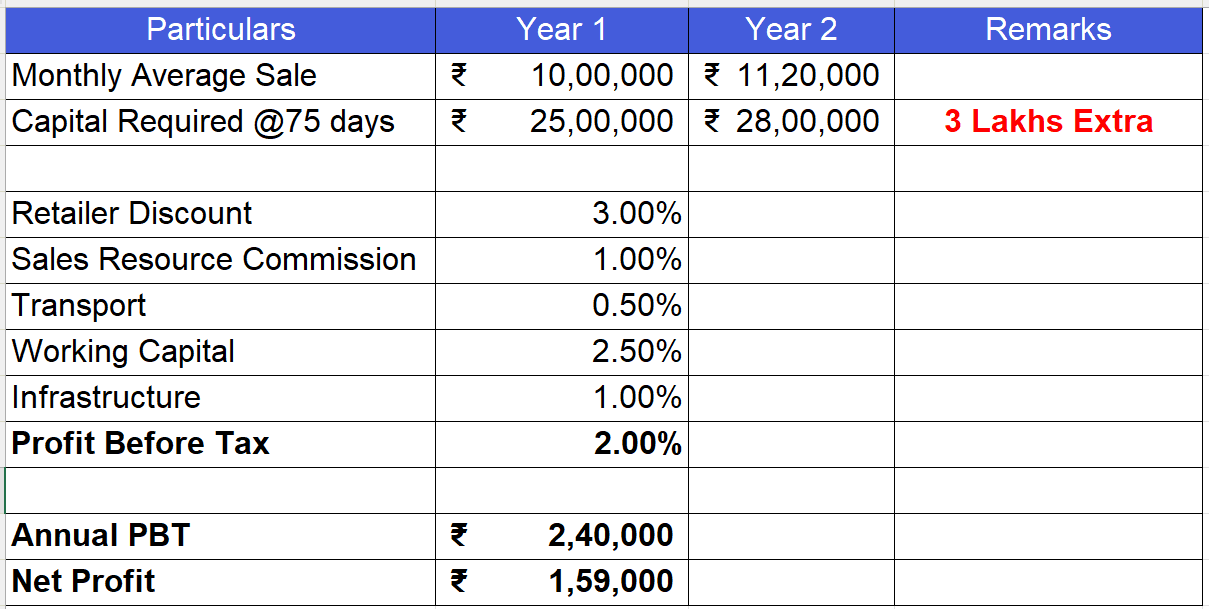Click the Retailer Discount 3.00% cell

pos(636,214)
